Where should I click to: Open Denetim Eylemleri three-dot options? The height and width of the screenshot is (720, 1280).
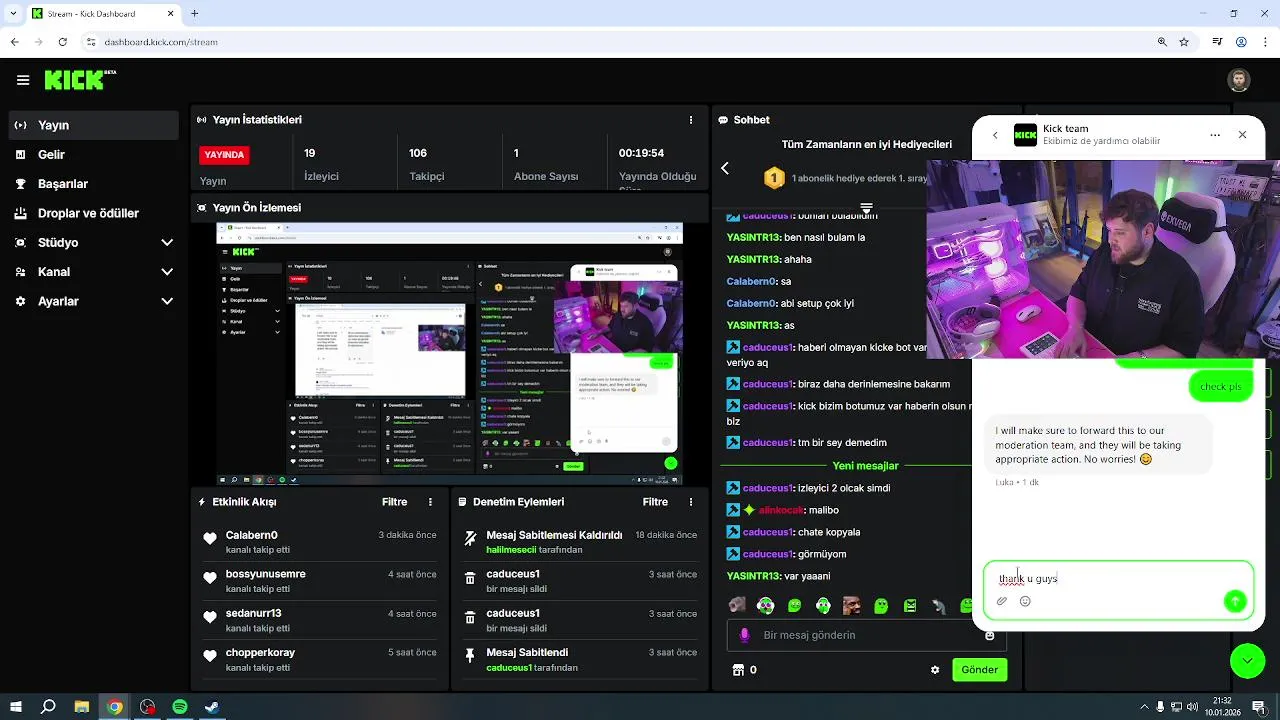(x=691, y=502)
